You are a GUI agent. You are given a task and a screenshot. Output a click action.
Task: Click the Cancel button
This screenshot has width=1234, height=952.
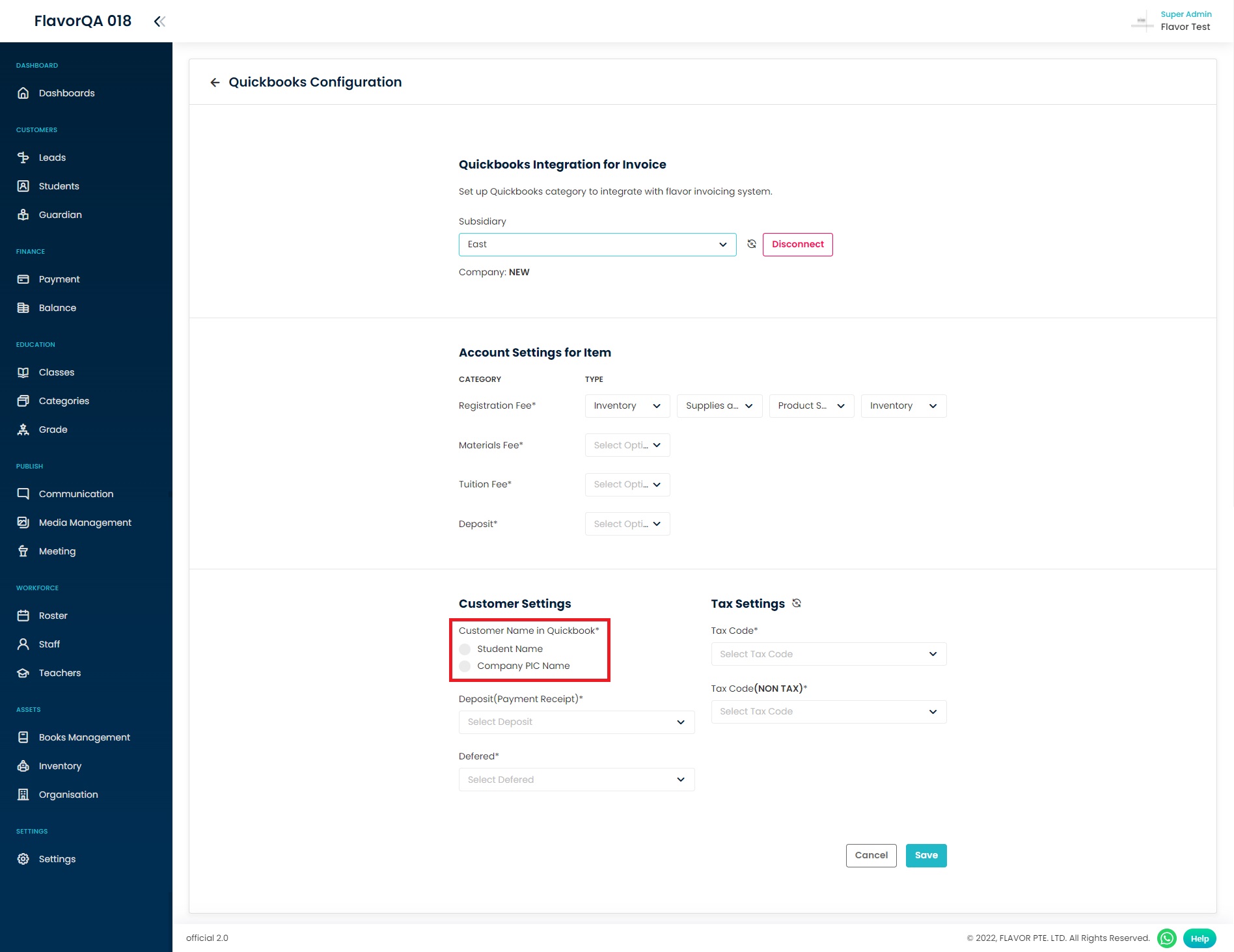[871, 856]
